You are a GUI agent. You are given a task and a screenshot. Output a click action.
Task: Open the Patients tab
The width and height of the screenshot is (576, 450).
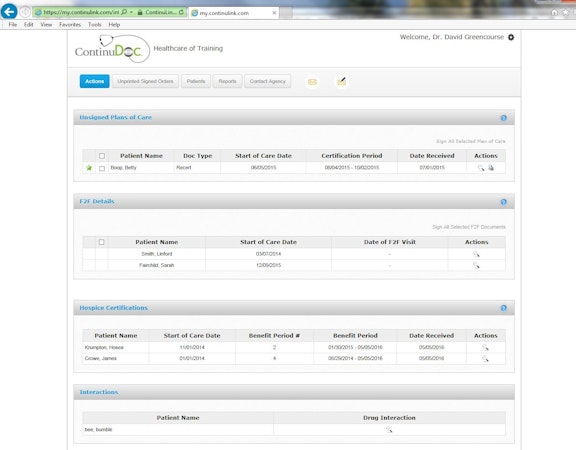tap(196, 81)
